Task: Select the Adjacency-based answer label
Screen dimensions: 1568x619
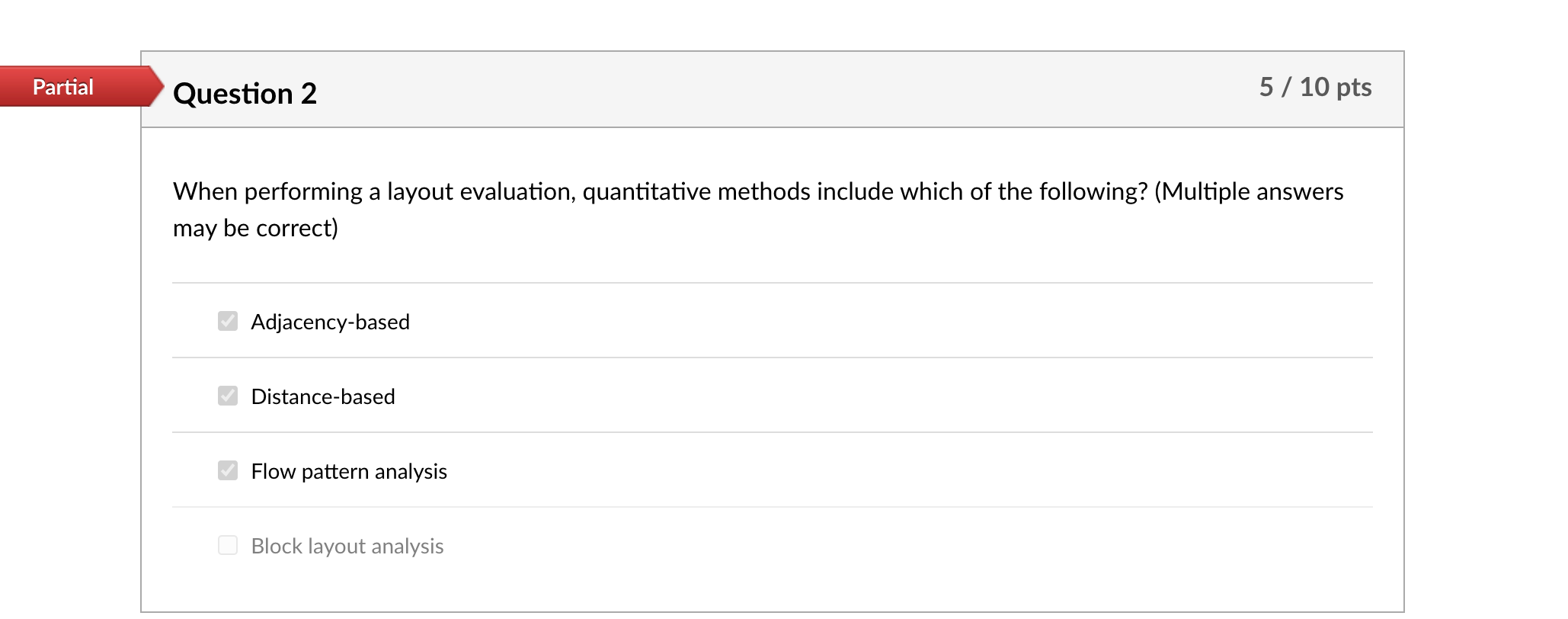Action: (x=330, y=322)
